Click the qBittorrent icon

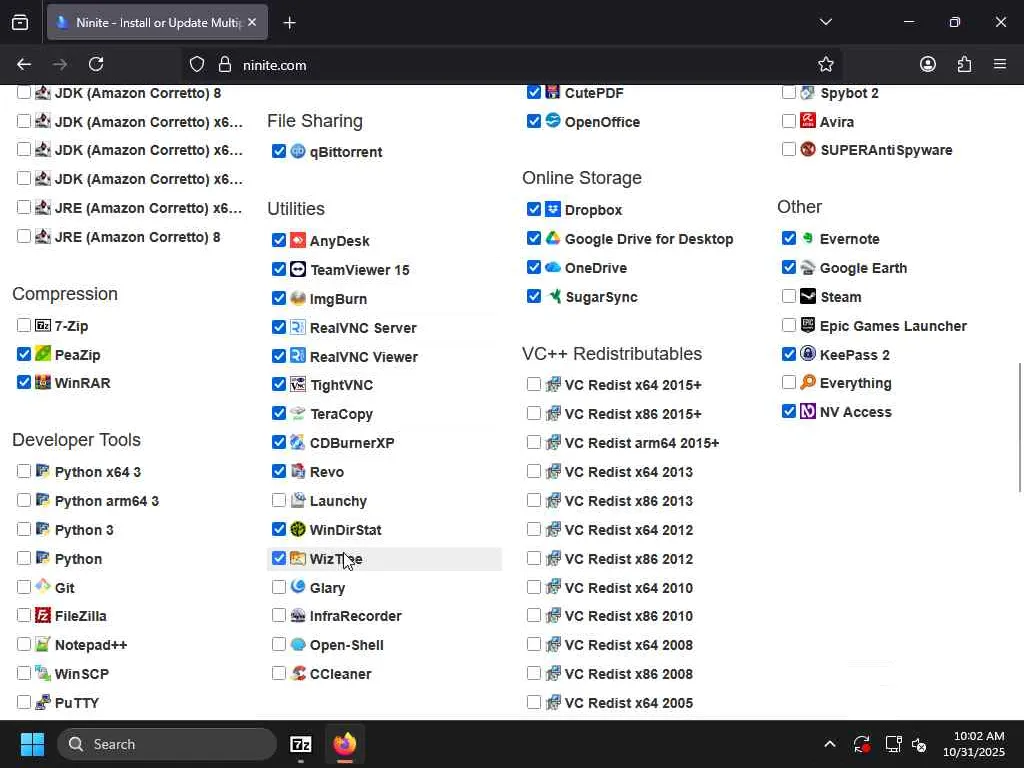(x=298, y=151)
